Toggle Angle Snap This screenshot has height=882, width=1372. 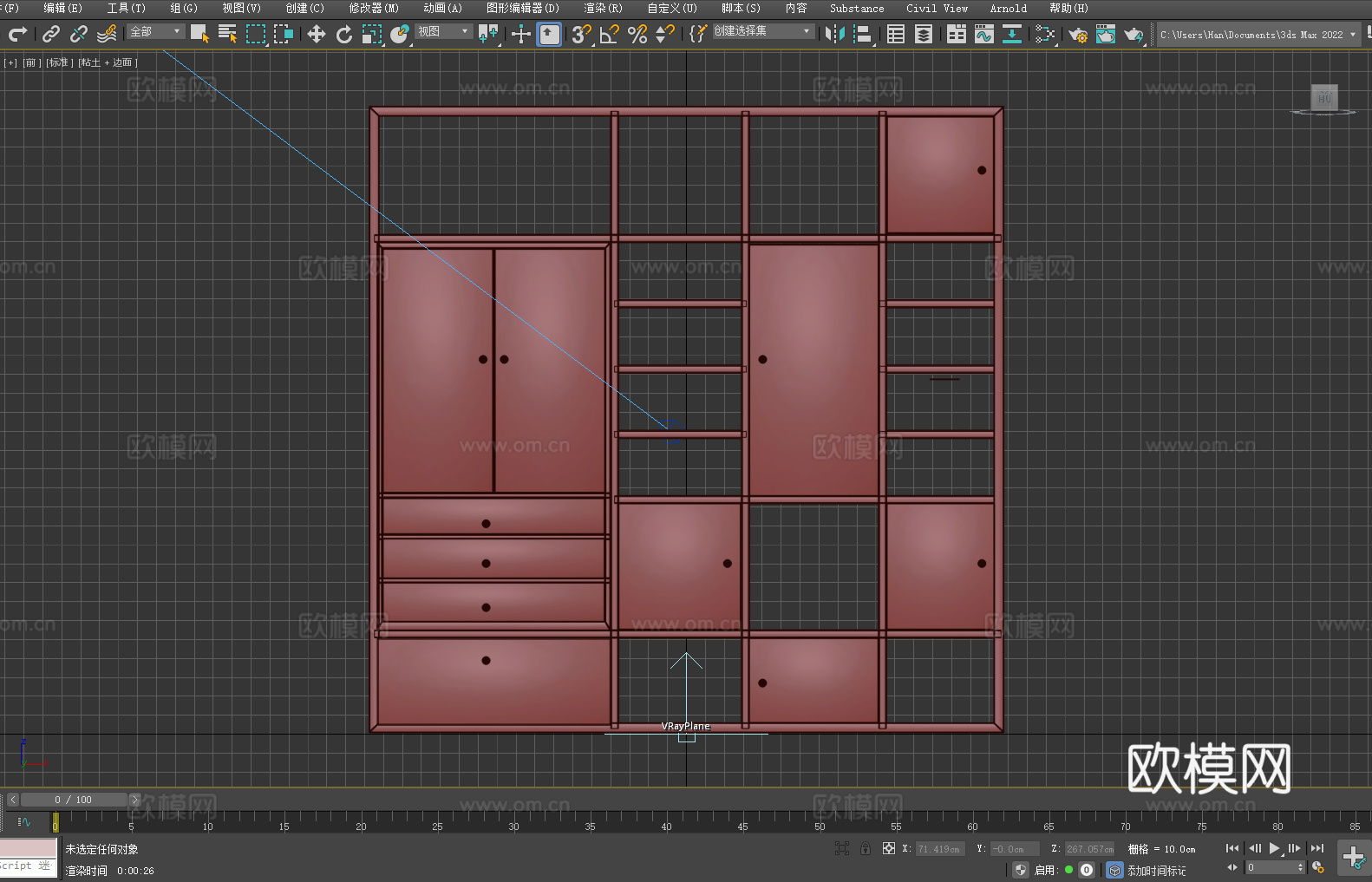coord(610,34)
